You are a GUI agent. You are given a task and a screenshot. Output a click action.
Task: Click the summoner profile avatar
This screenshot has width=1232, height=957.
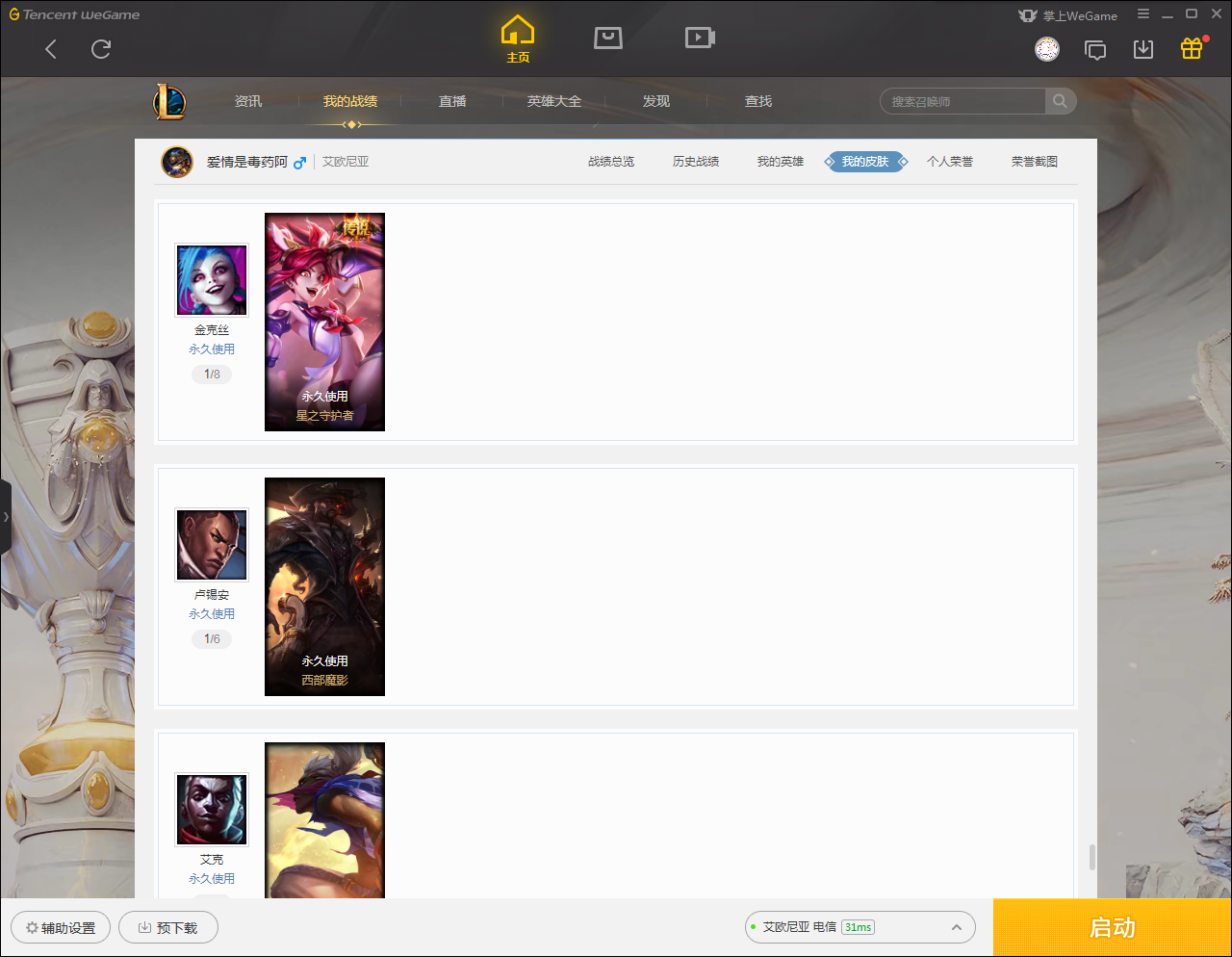pyautogui.click(x=177, y=162)
